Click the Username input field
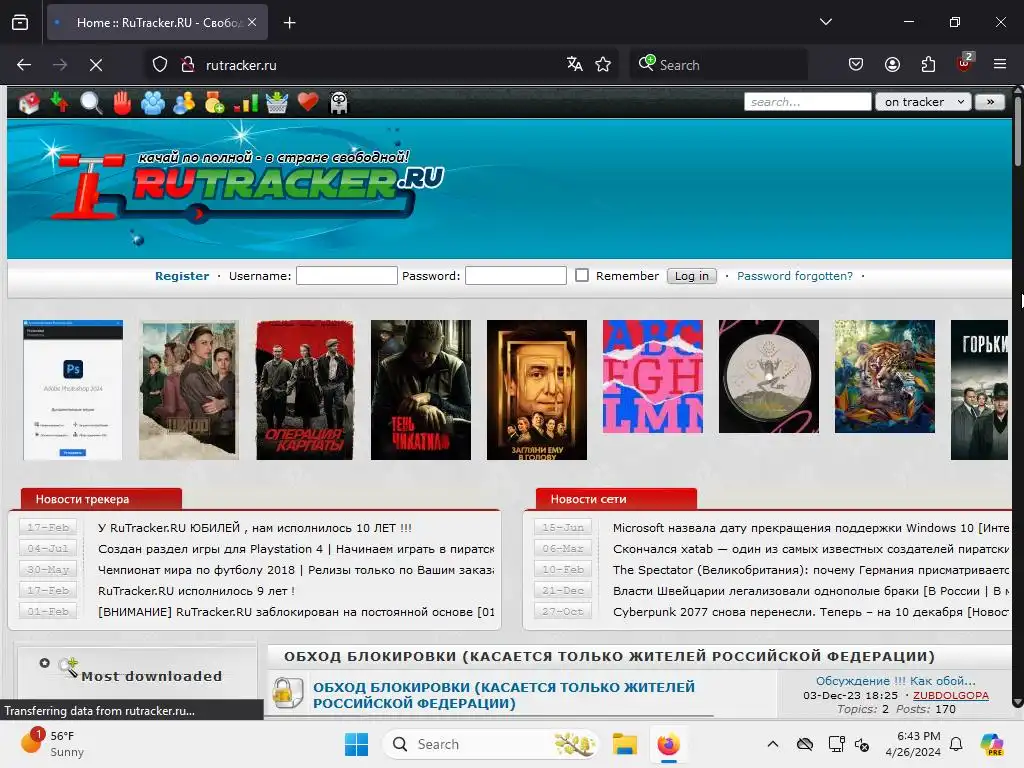The width and height of the screenshot is (1024, 768). [347, 276]
